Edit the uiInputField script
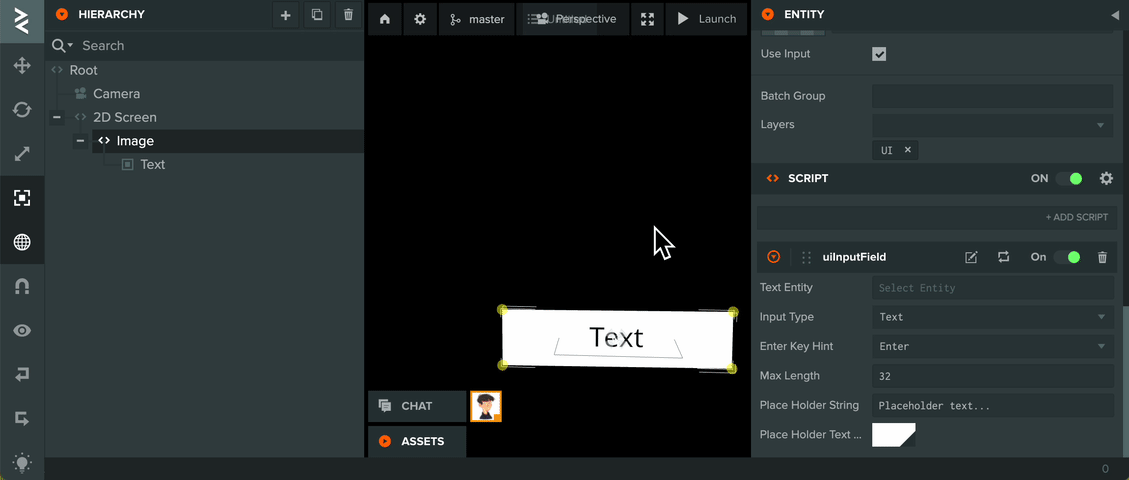This screenshot has width=1129, height=480. click(x=971, y=257)
